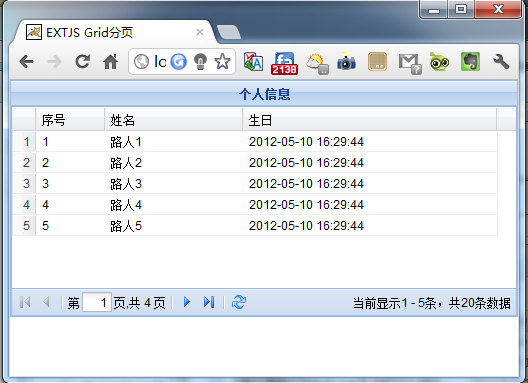Image resolution: width=528 pixels, height=383 pixels.
Task: Open the wrench settings menu
Action: coord(501,62)
